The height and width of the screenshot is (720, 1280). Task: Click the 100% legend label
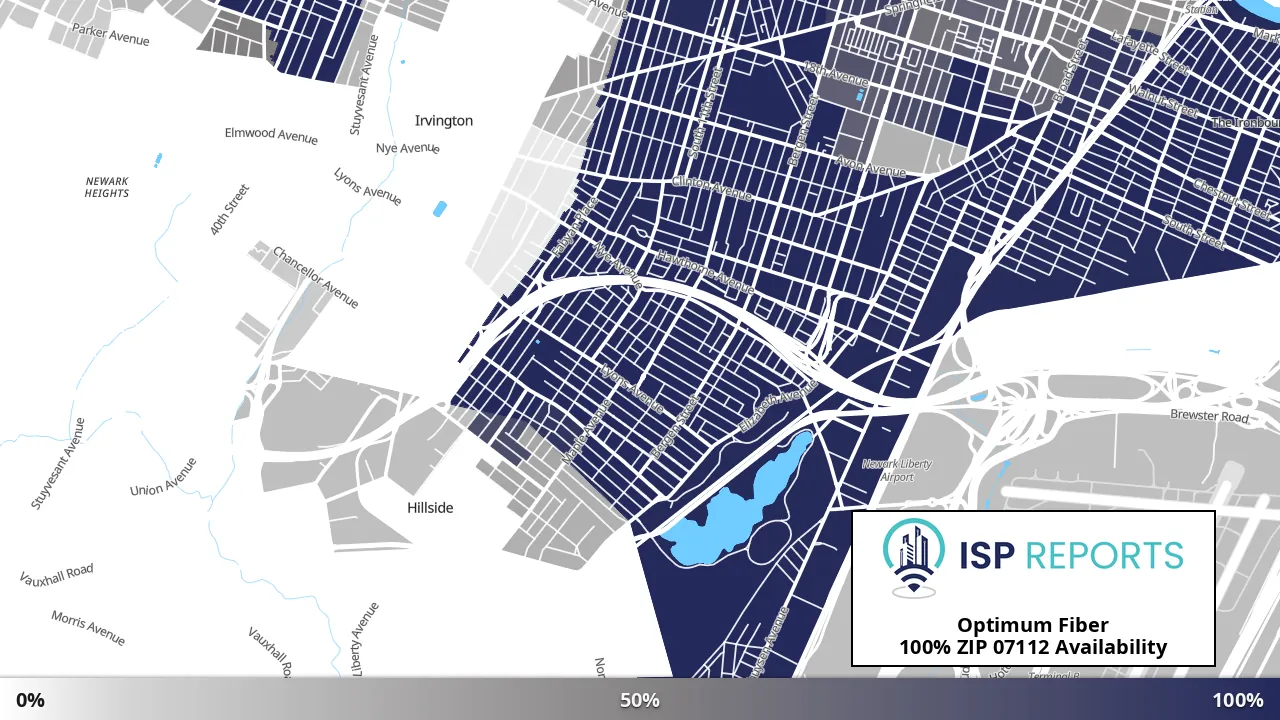[1238, 700]
